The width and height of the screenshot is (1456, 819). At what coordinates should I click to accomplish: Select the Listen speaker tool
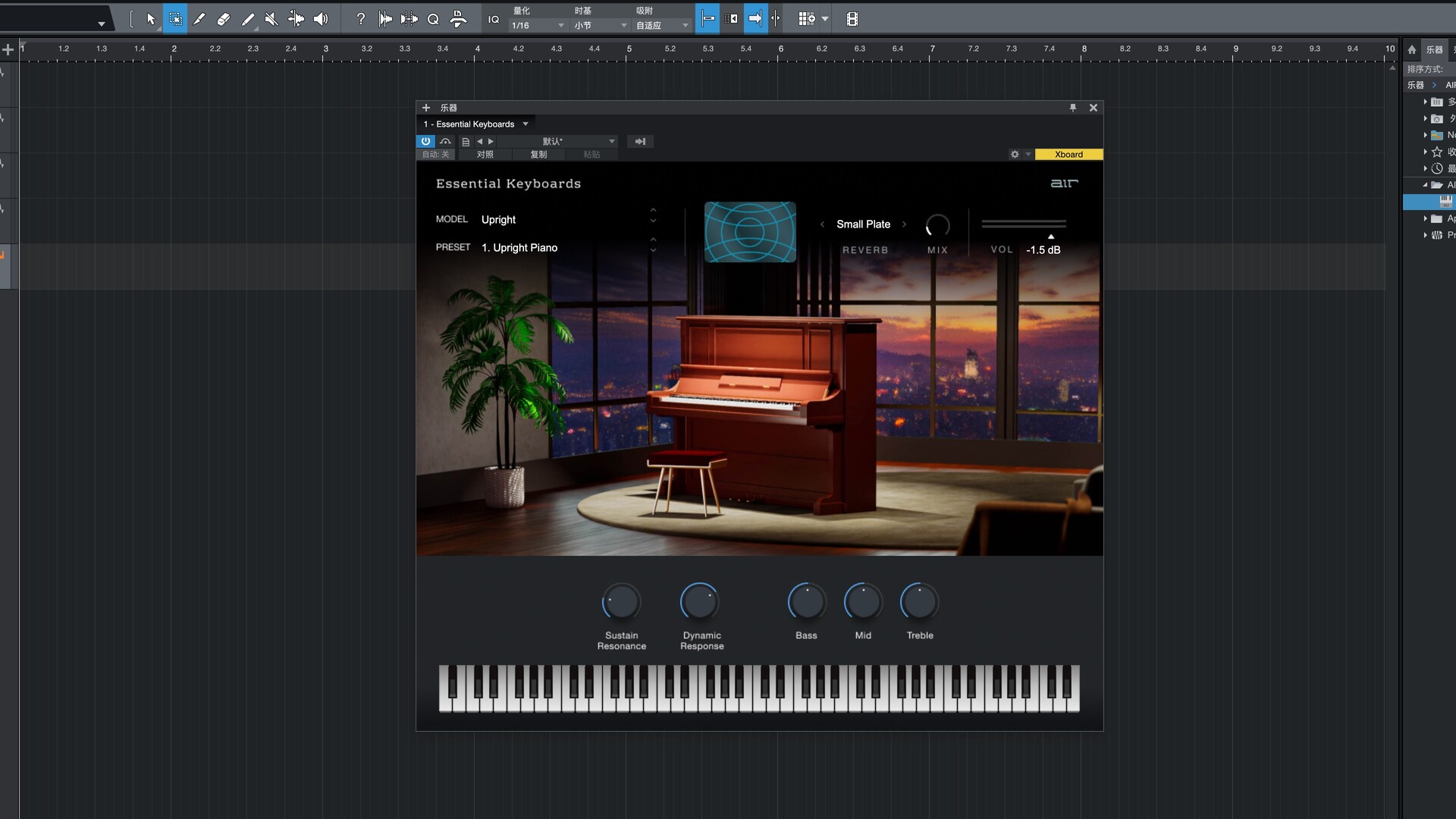tap(321, 19)
